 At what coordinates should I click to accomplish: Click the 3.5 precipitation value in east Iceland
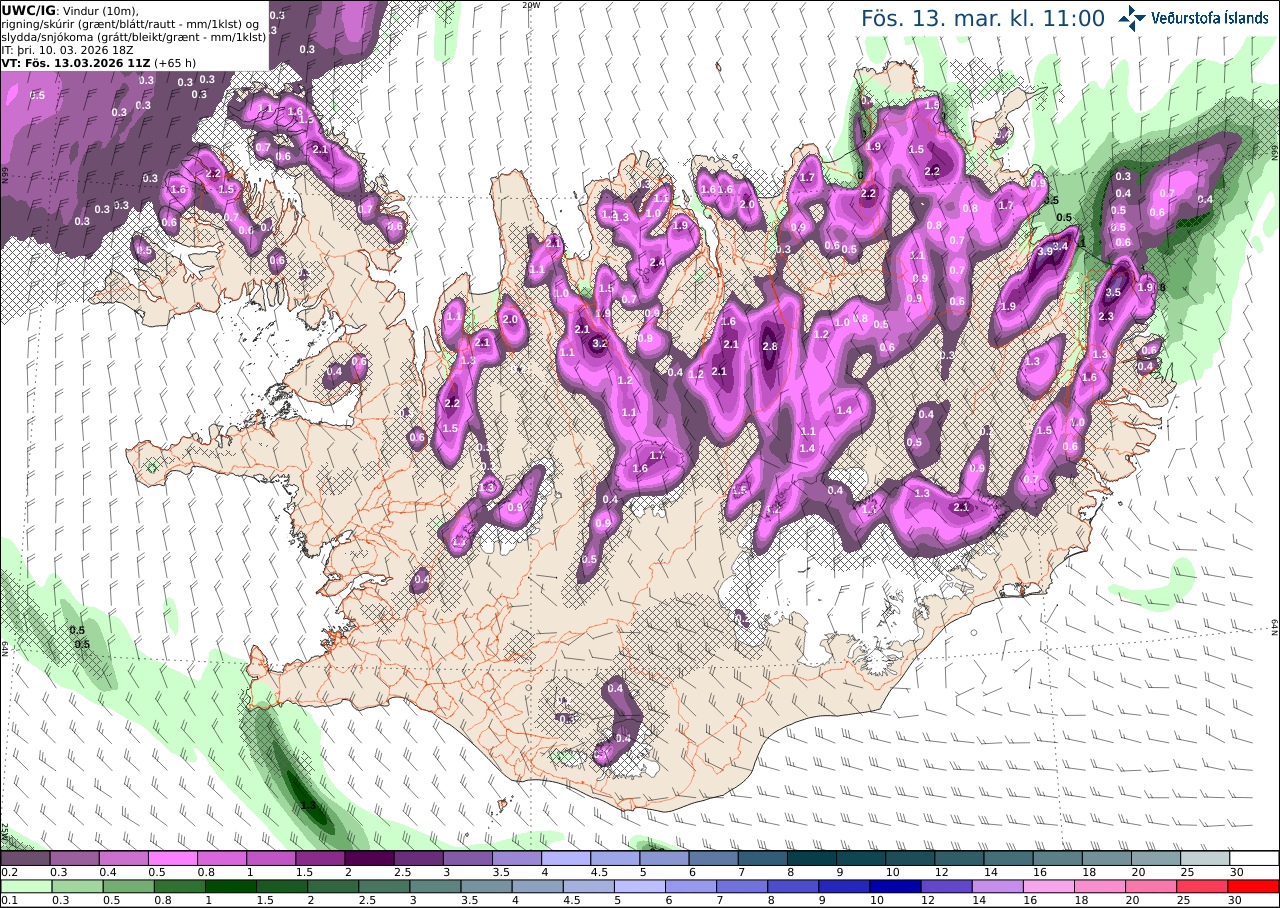tap(1113, 292)
